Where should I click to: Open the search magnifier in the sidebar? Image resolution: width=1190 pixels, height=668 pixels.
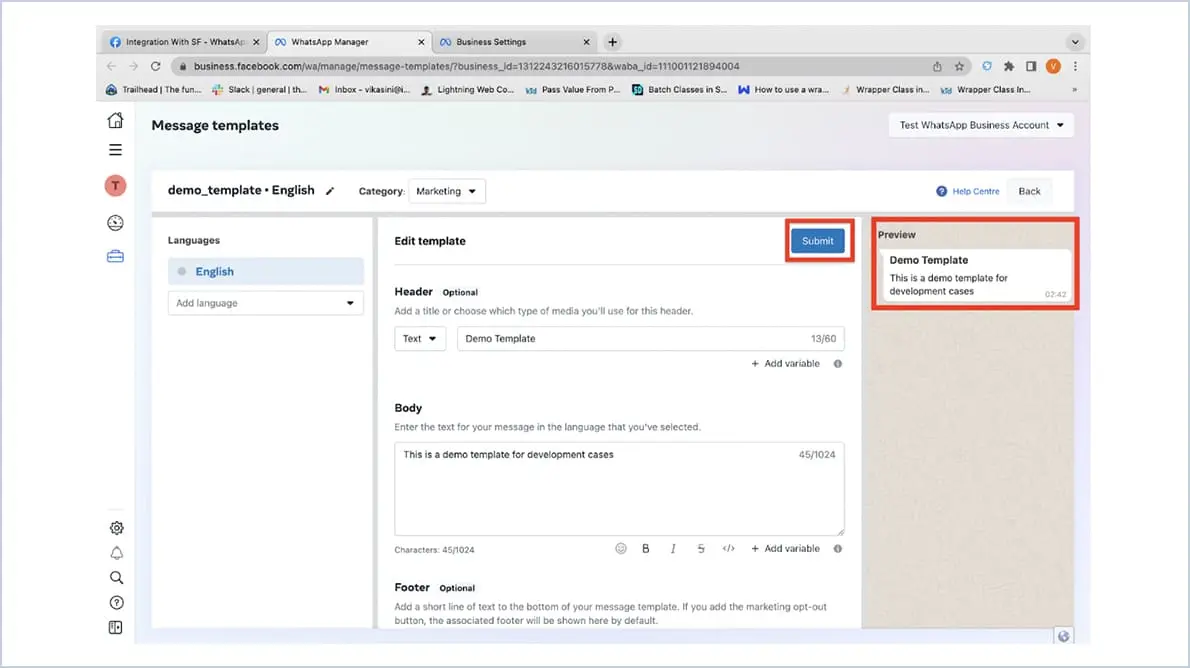(x=116, y=578)
